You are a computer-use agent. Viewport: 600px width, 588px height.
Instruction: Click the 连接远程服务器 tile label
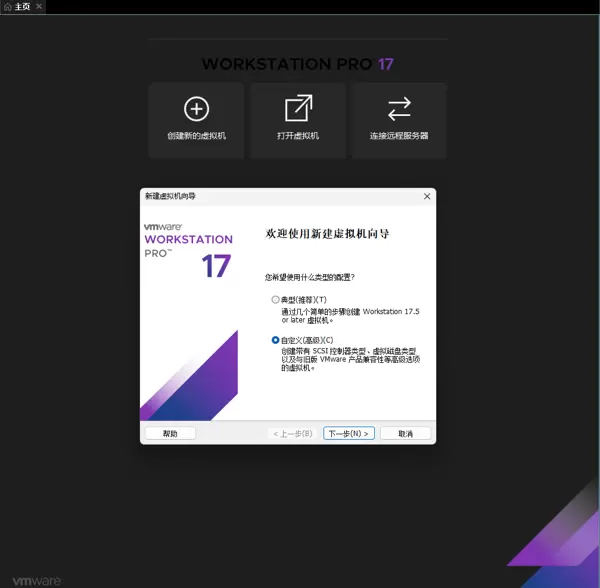[x=399, y=136]
